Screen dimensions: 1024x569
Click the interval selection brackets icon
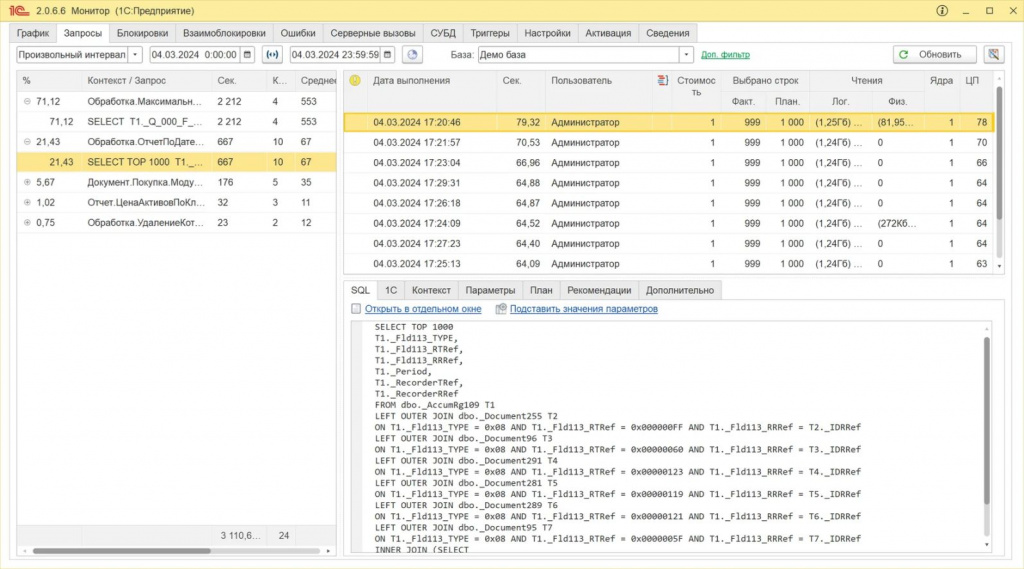272,55
